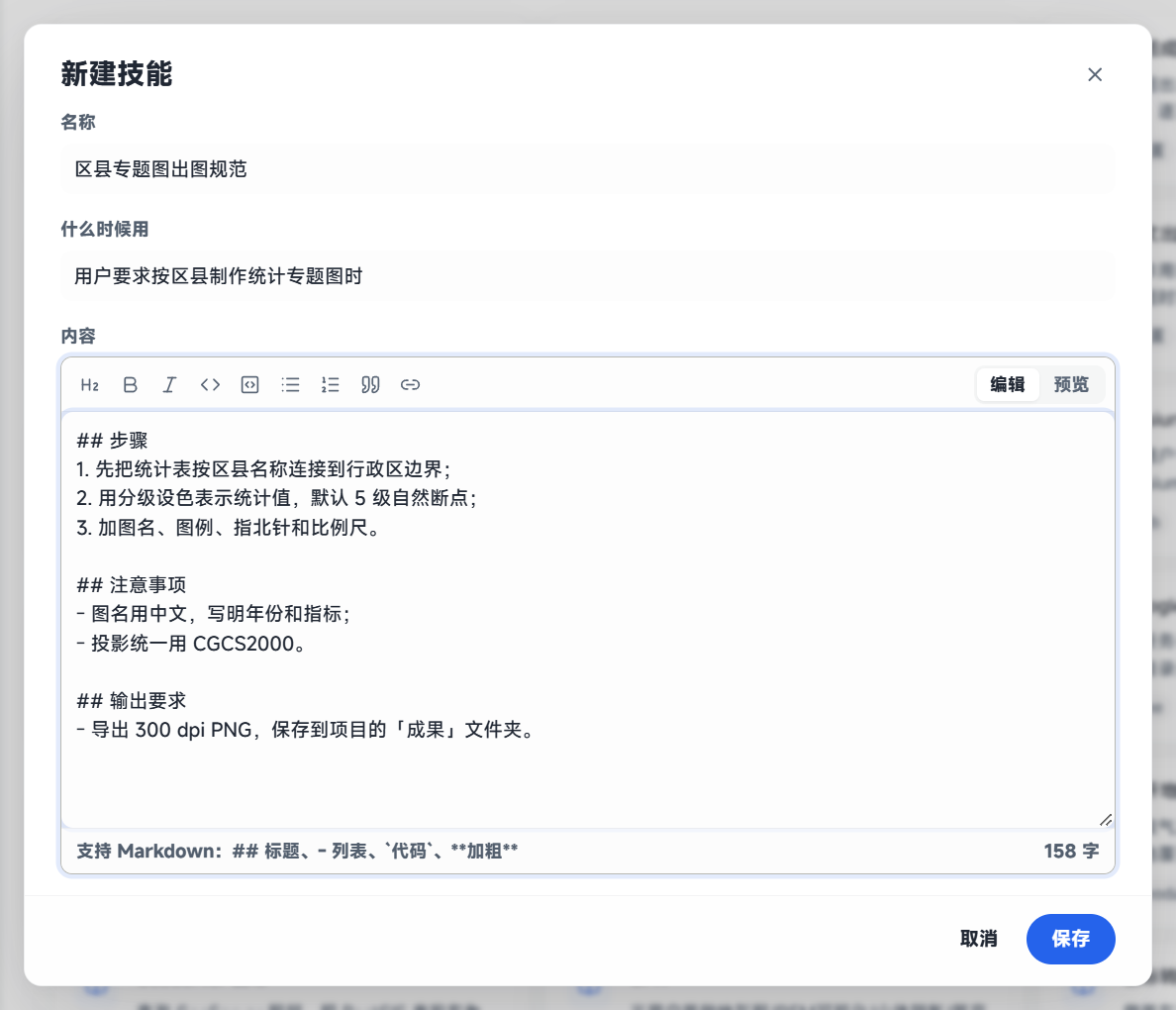Insert a hyperlink with the link icon
The image size is (1176, 1010).
click(410, 385)
